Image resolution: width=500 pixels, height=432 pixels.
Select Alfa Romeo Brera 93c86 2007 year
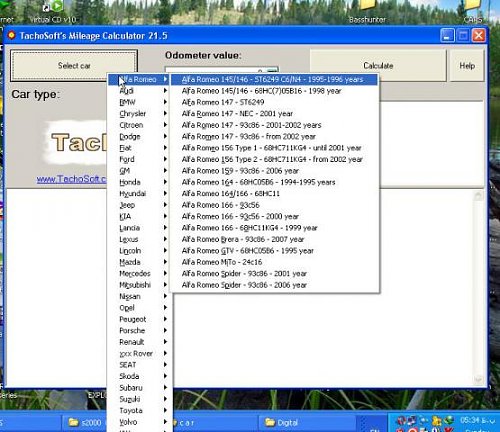[274, 239]
